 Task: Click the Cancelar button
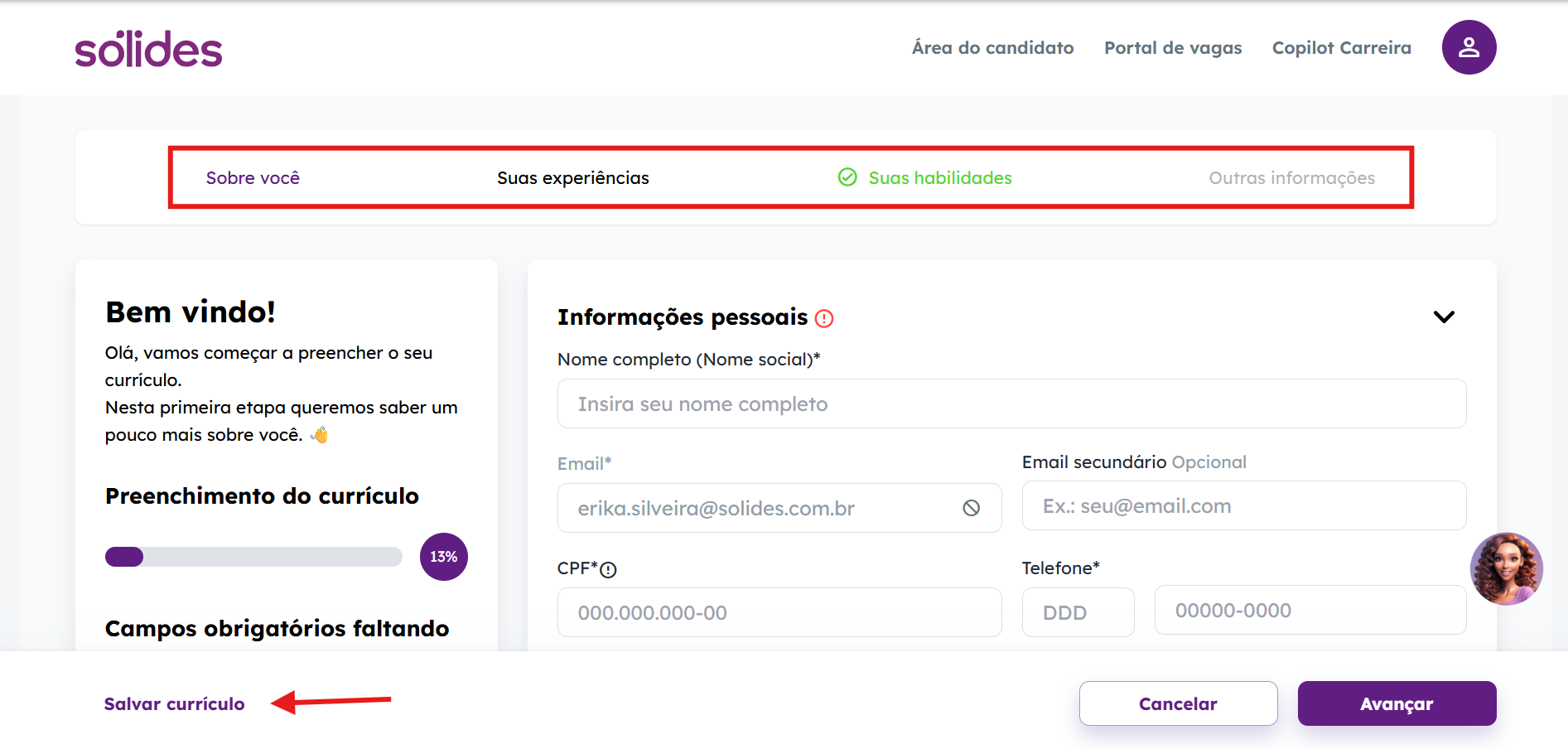pos(1178,703)
